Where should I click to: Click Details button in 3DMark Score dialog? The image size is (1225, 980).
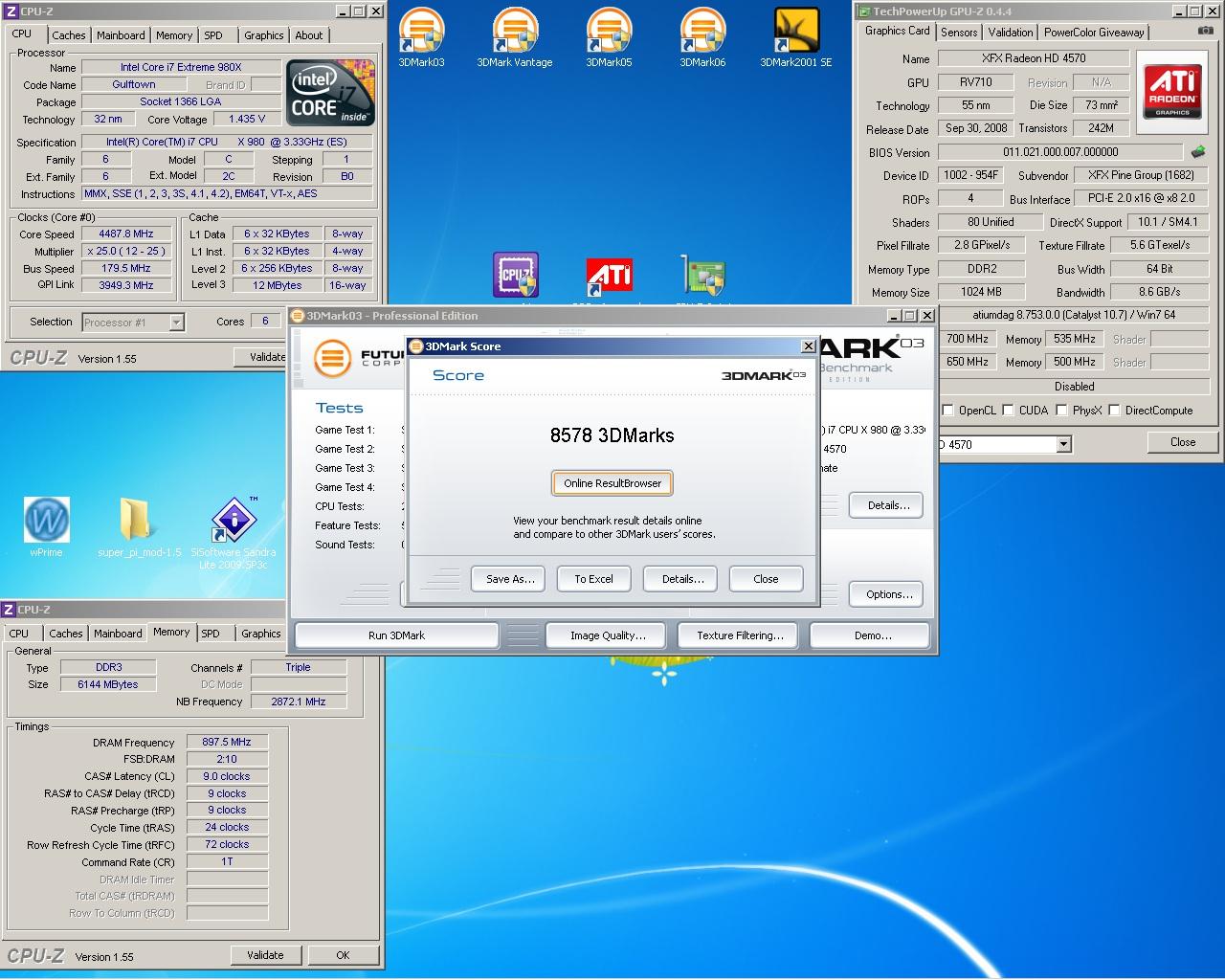682,579
